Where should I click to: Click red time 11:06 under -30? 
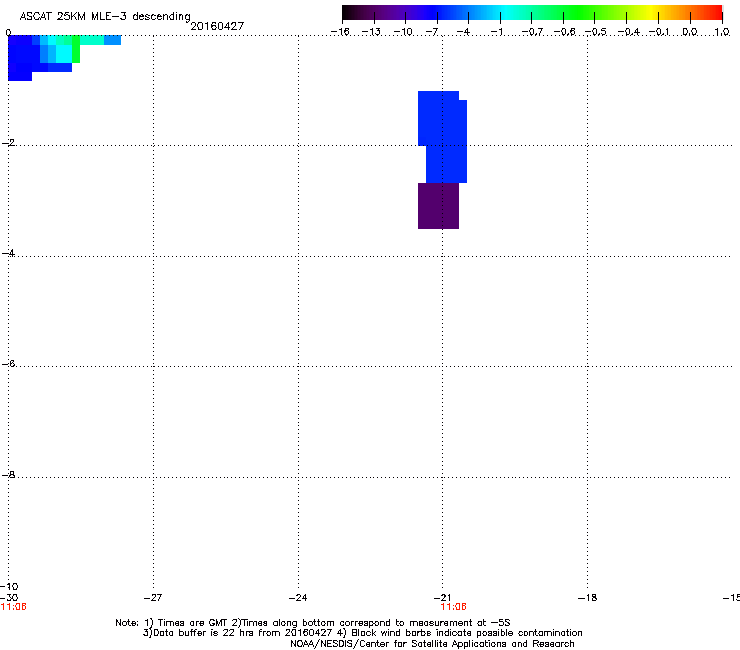click(14, 607)
